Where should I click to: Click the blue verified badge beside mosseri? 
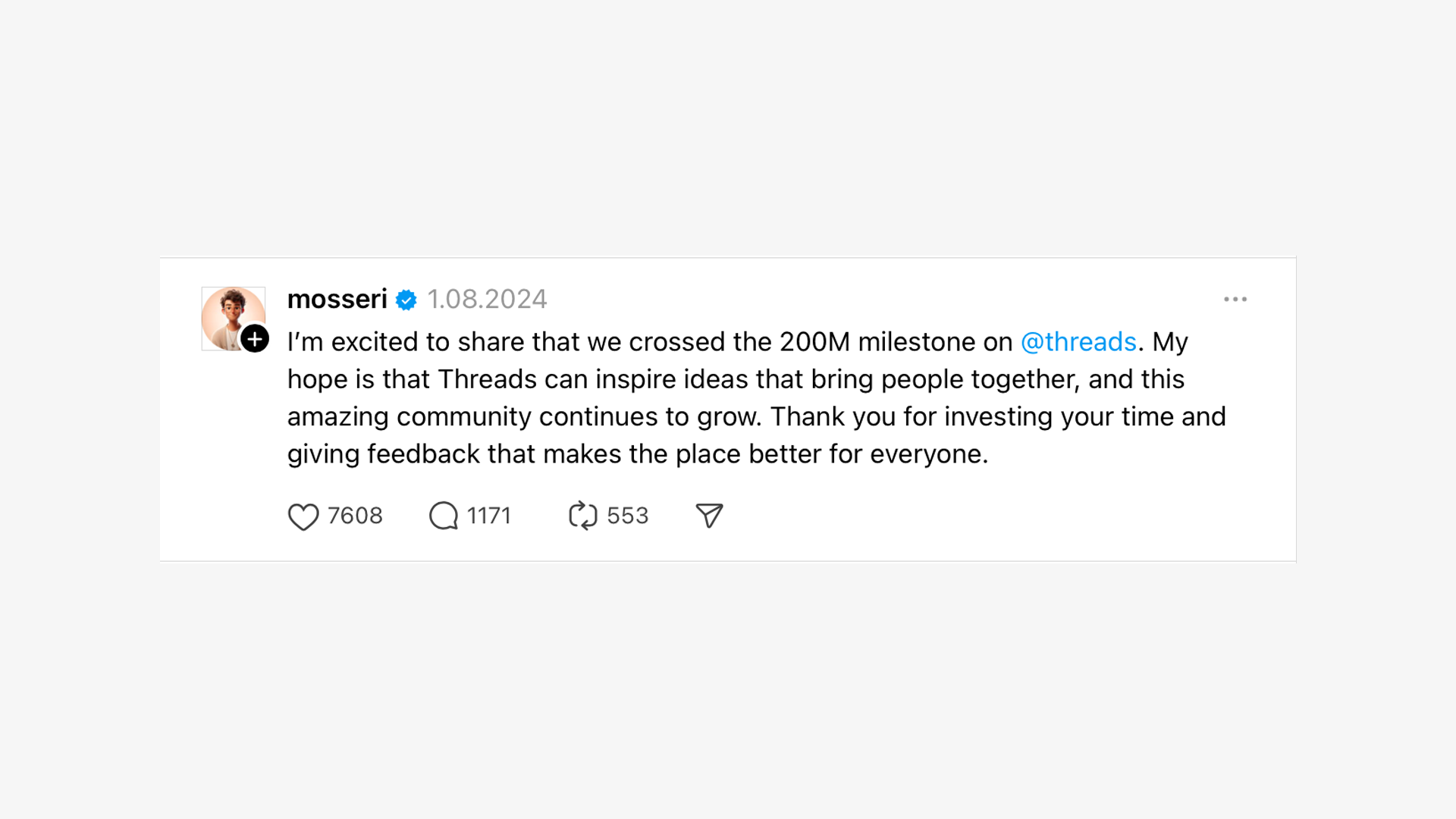pos(406,300)
